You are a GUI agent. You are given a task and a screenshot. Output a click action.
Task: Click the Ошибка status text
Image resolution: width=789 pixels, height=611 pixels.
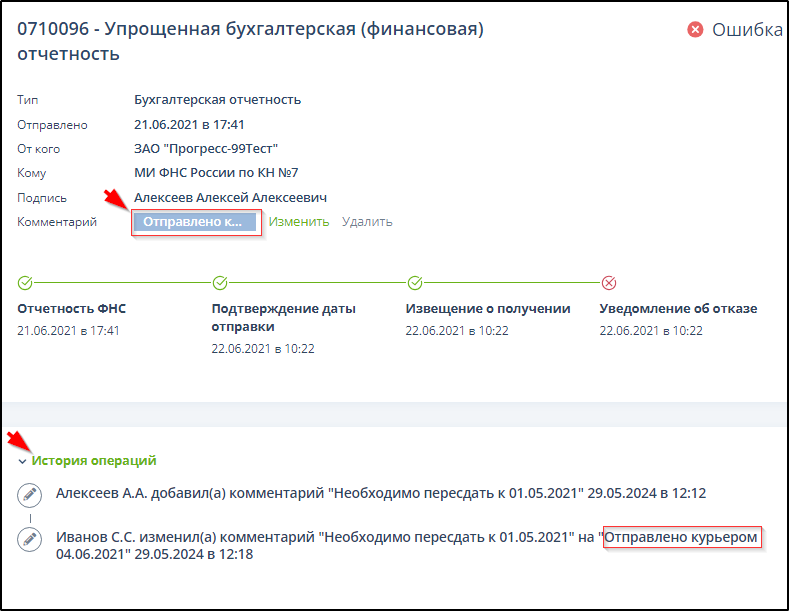click(746, 30)
